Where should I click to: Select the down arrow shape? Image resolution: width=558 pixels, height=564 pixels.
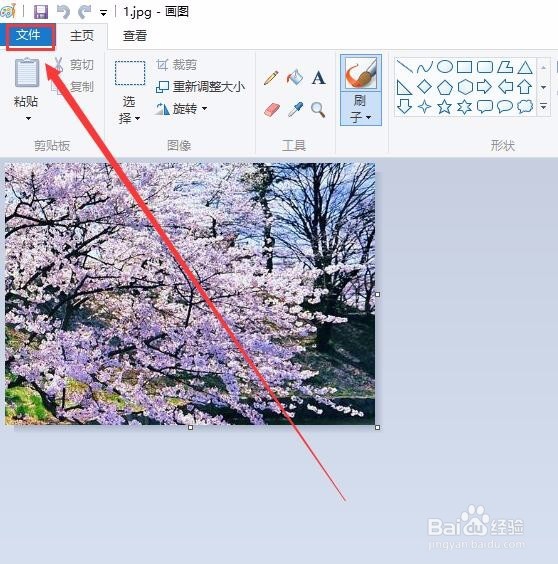404,107
